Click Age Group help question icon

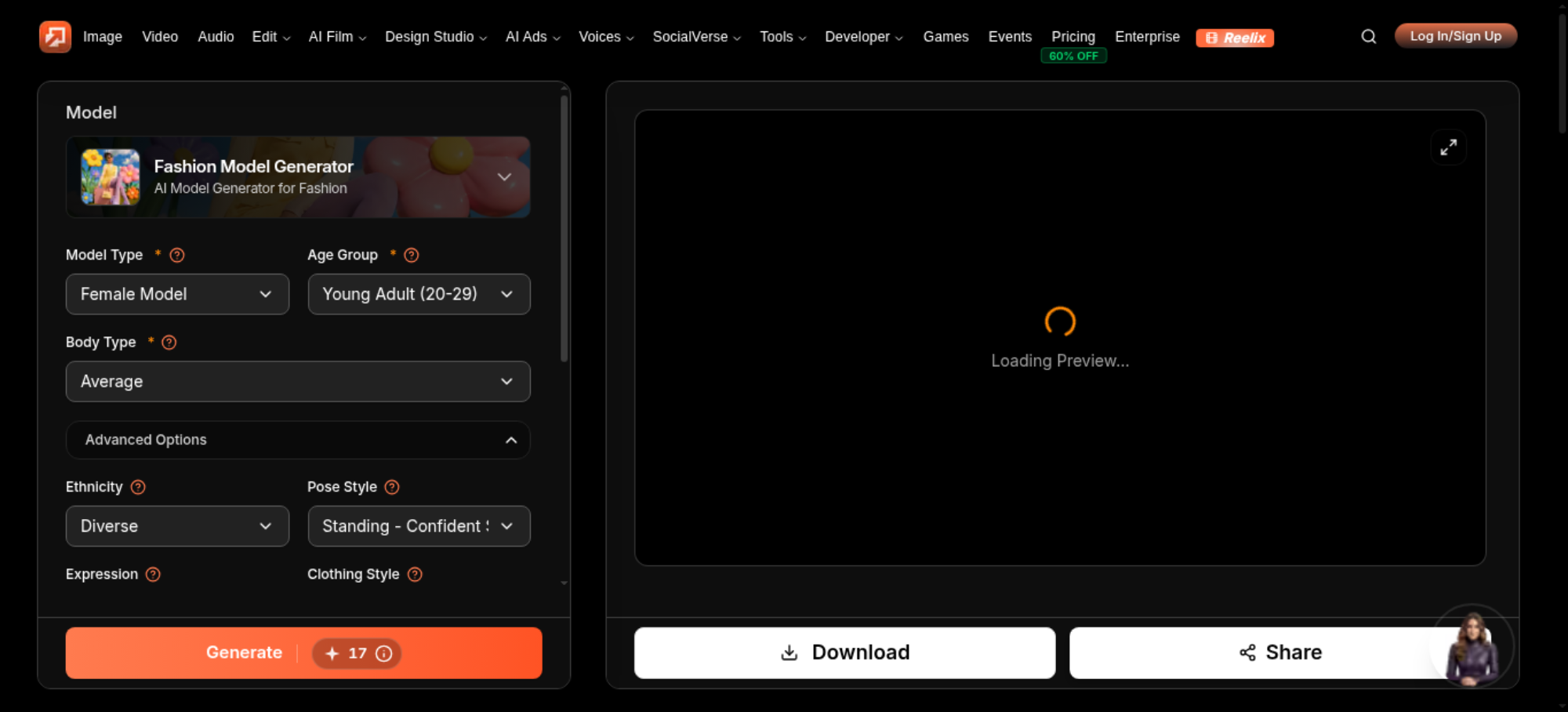click(412, 255)
